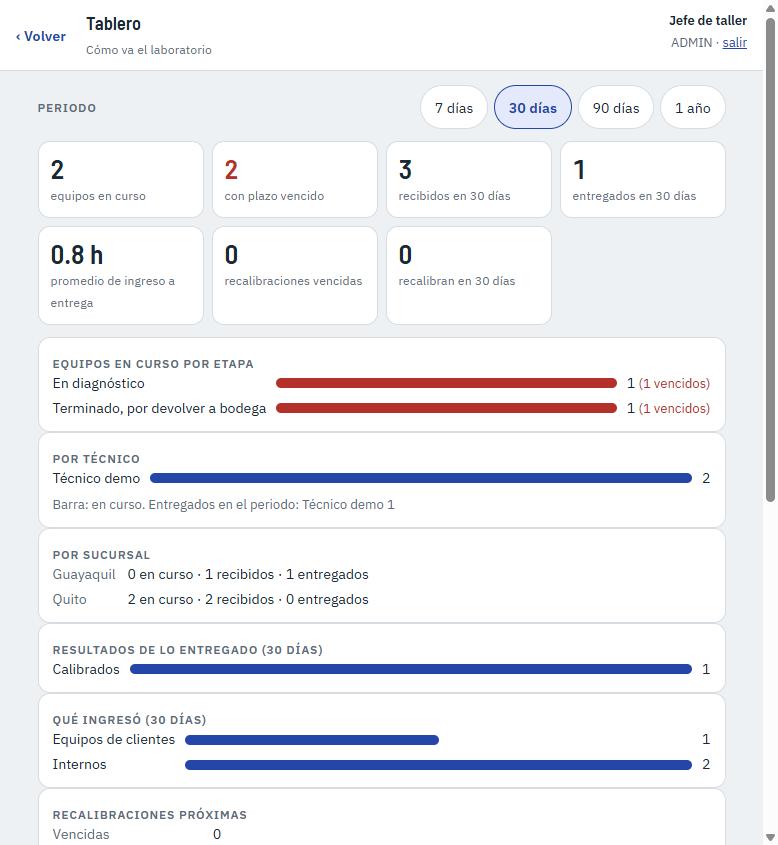This screenshot has width=778, height=845.
Task: Click the 'Tablero' page title
Action: tap(114, 24)
